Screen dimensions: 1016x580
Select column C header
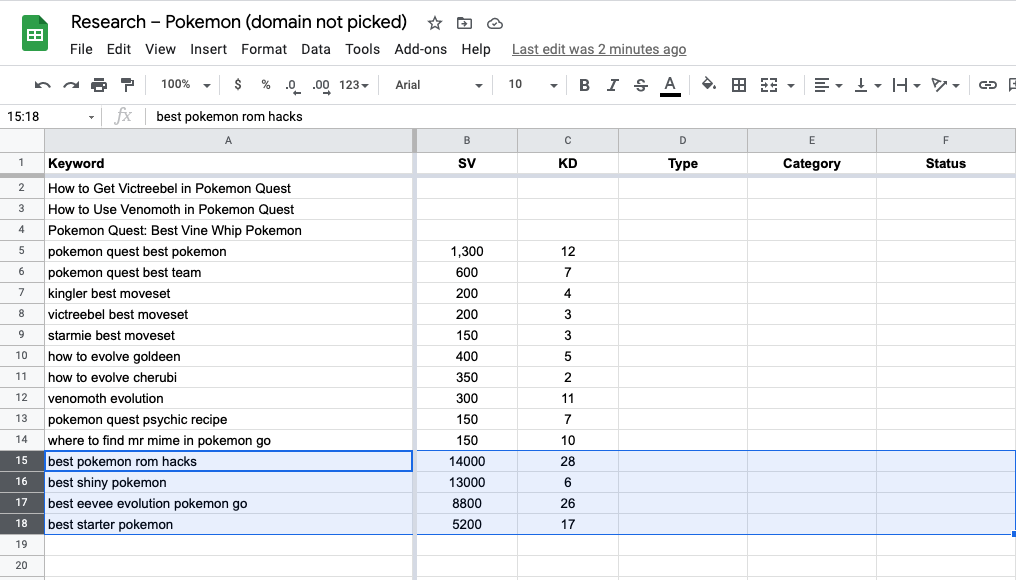(568, 141)
